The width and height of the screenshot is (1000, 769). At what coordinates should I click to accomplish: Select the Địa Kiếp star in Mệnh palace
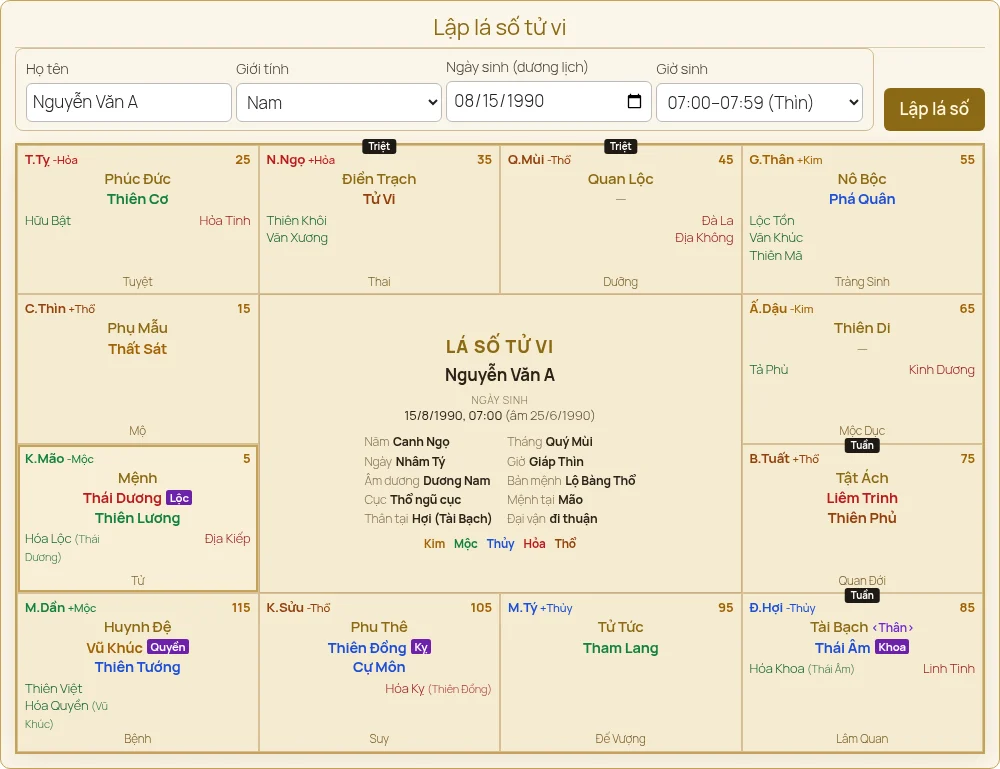click(x=227, y=539)
